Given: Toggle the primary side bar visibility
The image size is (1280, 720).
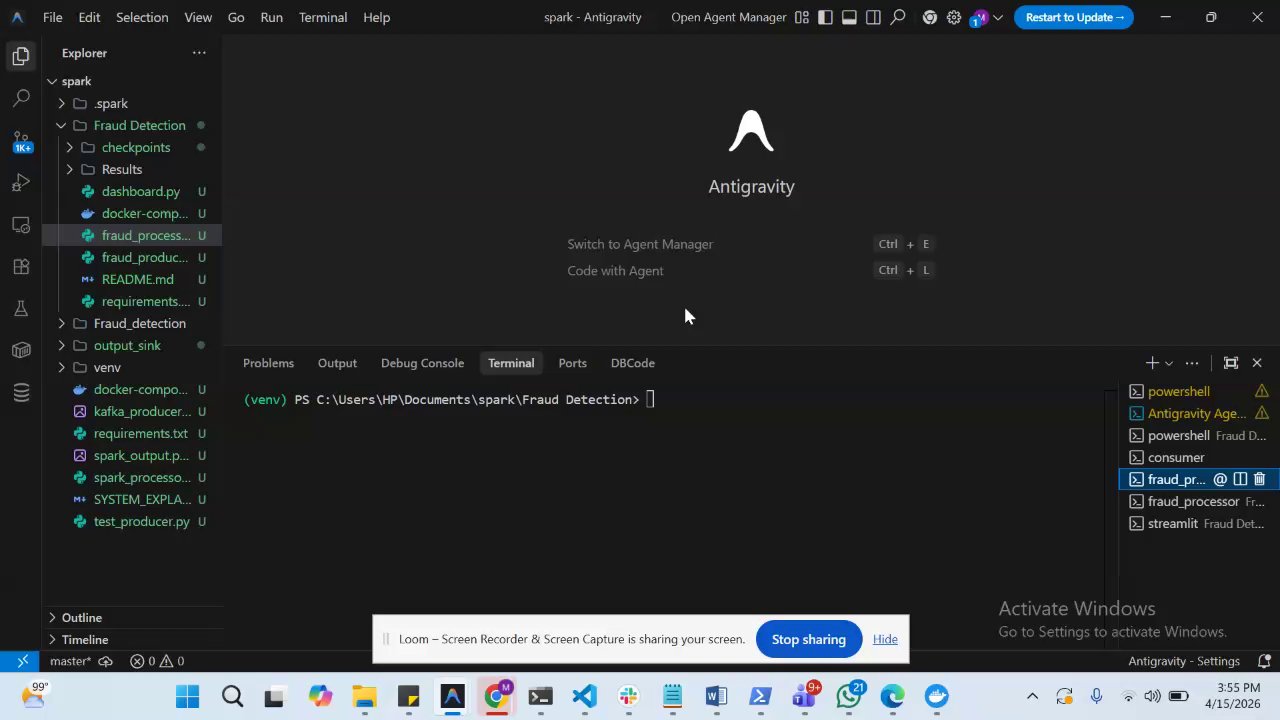Looking at the screenshot, I should [825, 17].
